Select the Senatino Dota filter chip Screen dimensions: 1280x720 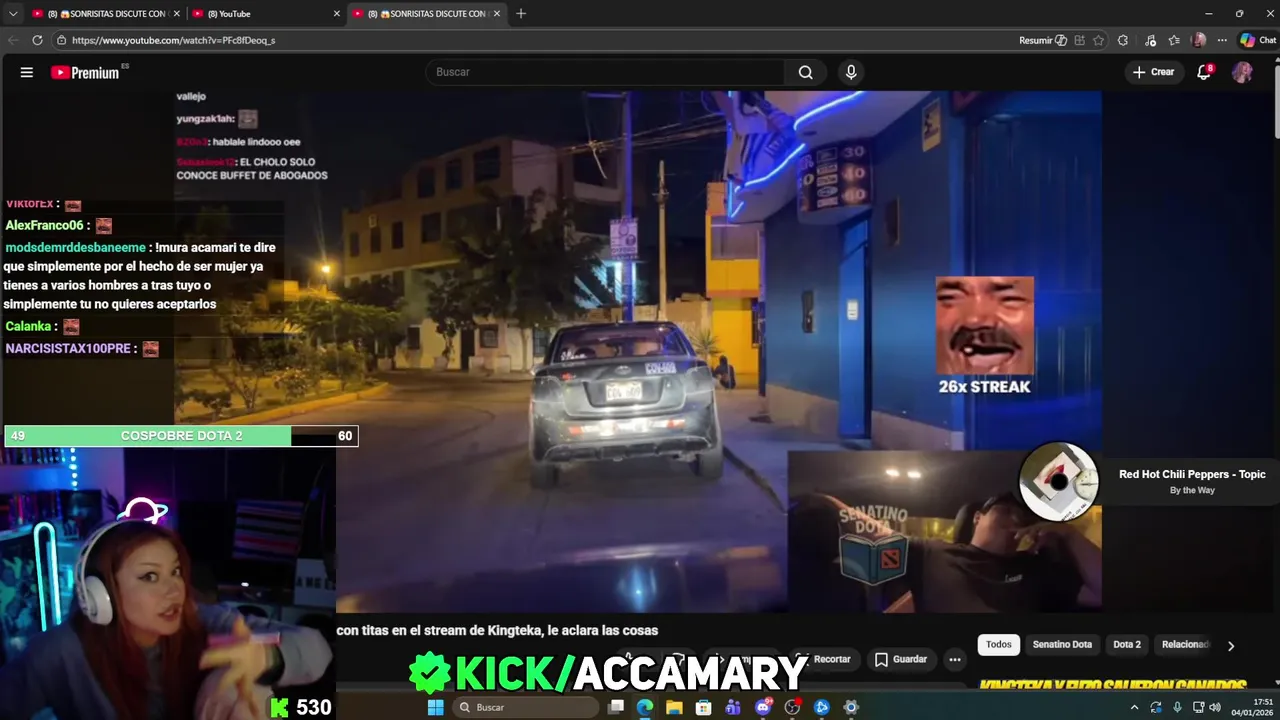coord(1062,645)
